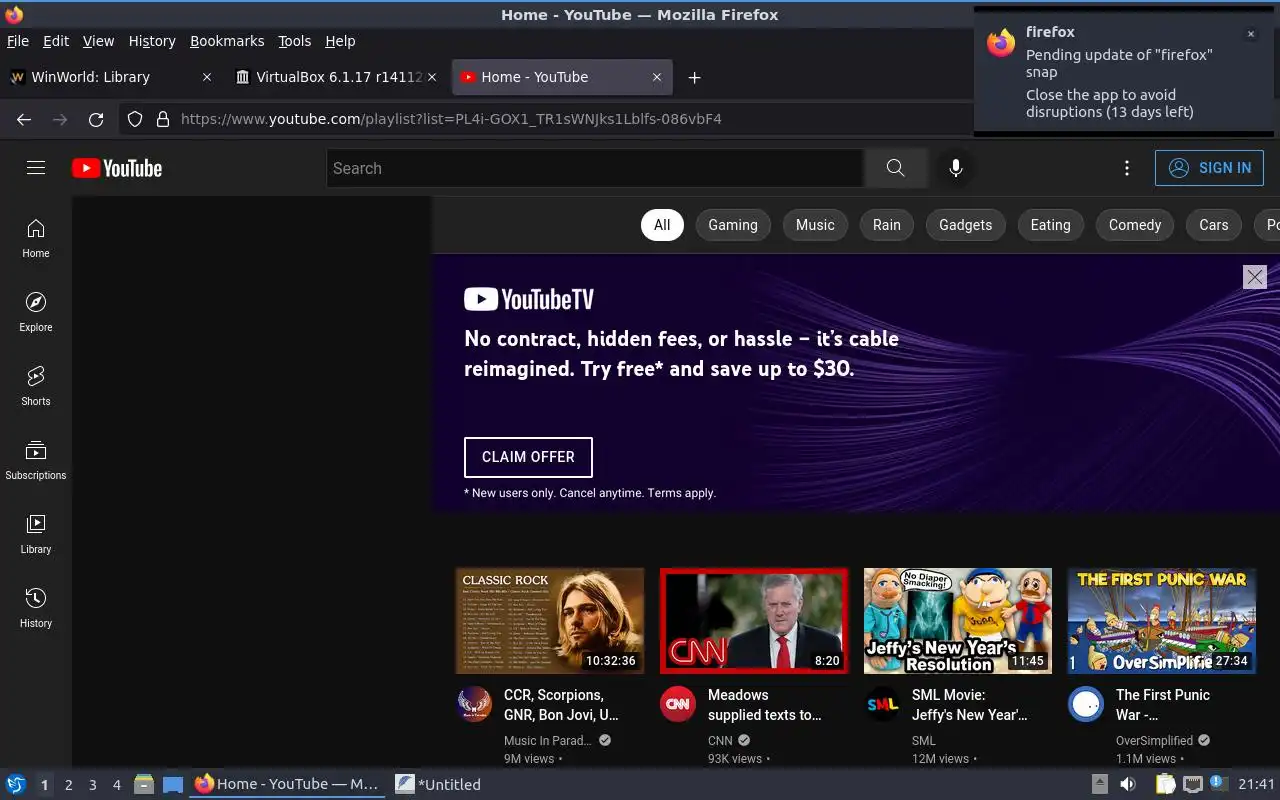
Task: Open the panel application menu icon
Action: (15, 784)
